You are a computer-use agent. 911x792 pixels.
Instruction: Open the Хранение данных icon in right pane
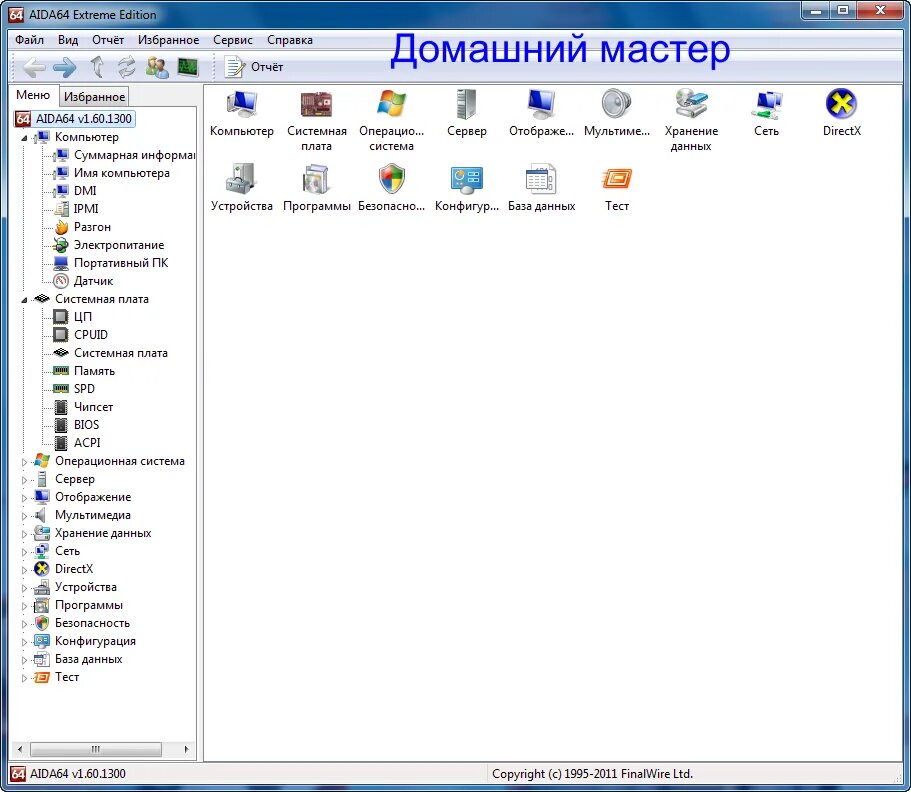(x=691, y=105)
